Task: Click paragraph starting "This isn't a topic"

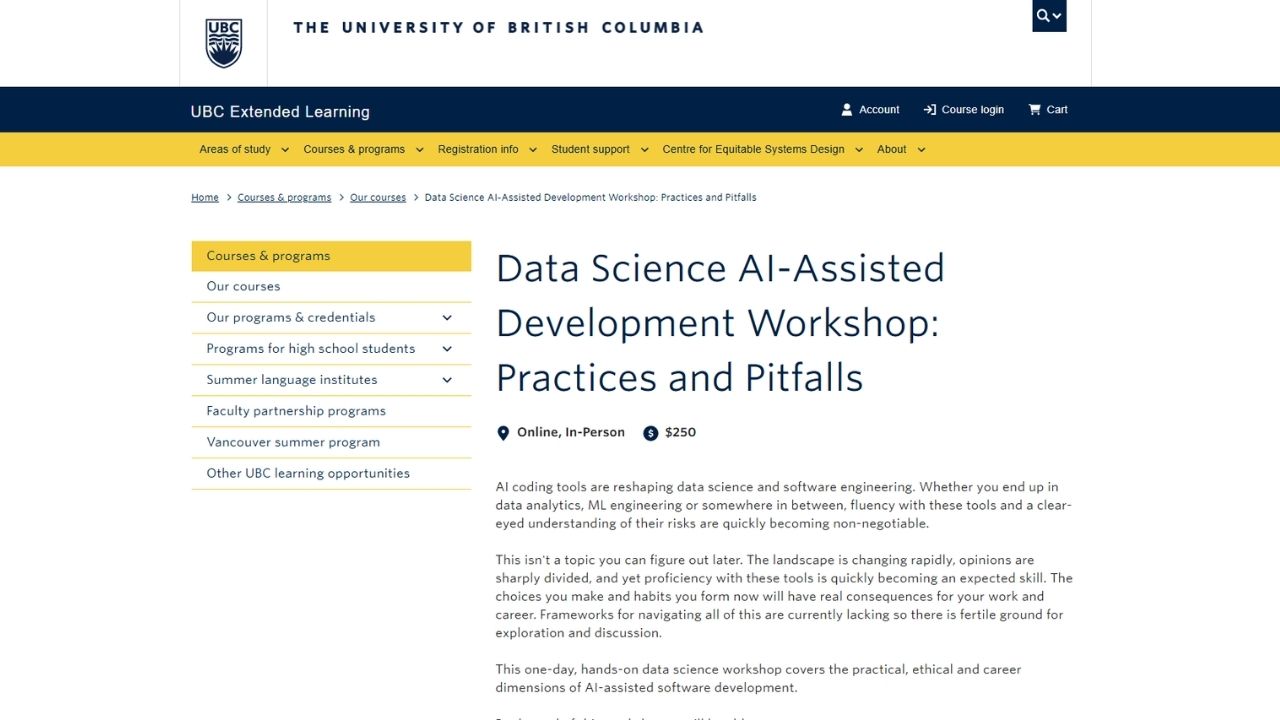Action: click(x=784, y=597)
